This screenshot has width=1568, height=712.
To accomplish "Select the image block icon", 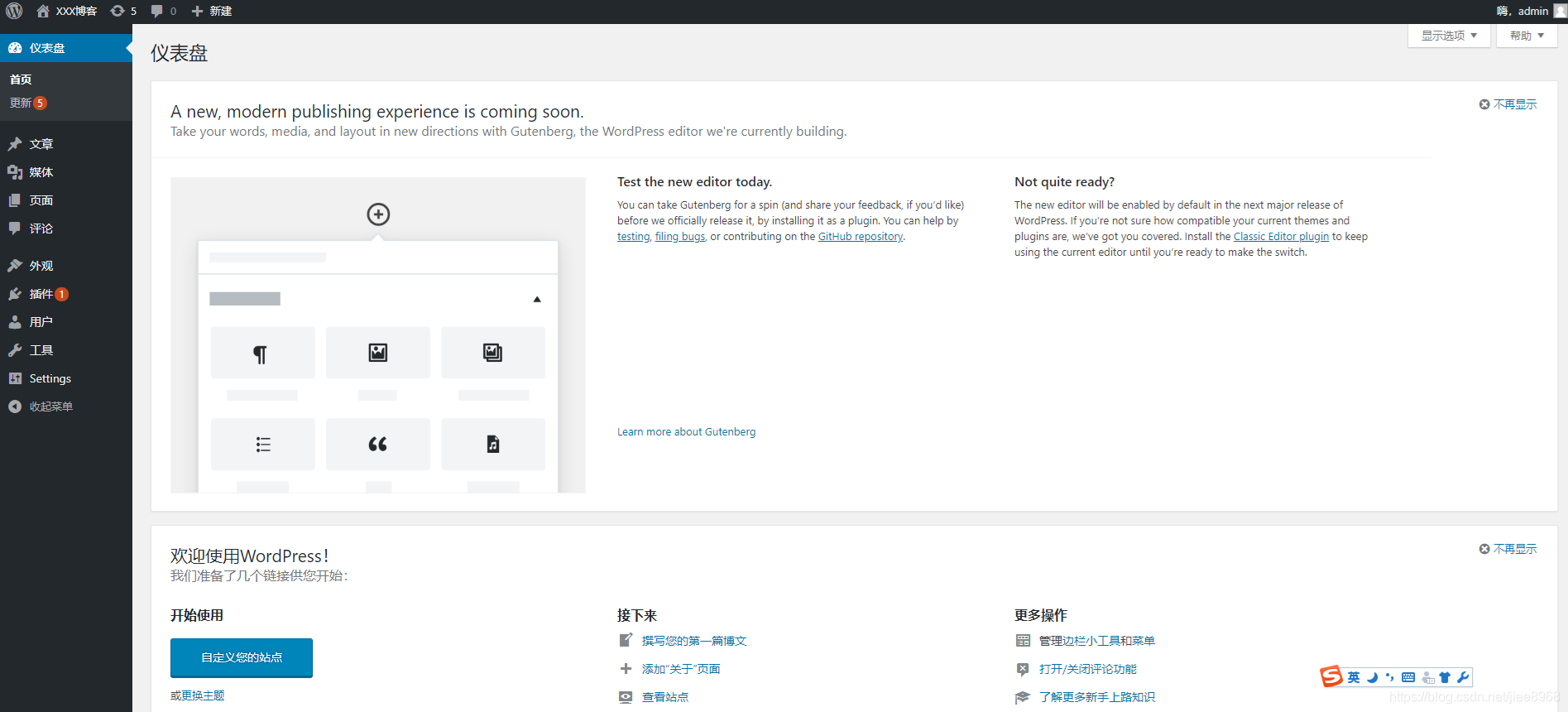I will [x=378, y=353].
